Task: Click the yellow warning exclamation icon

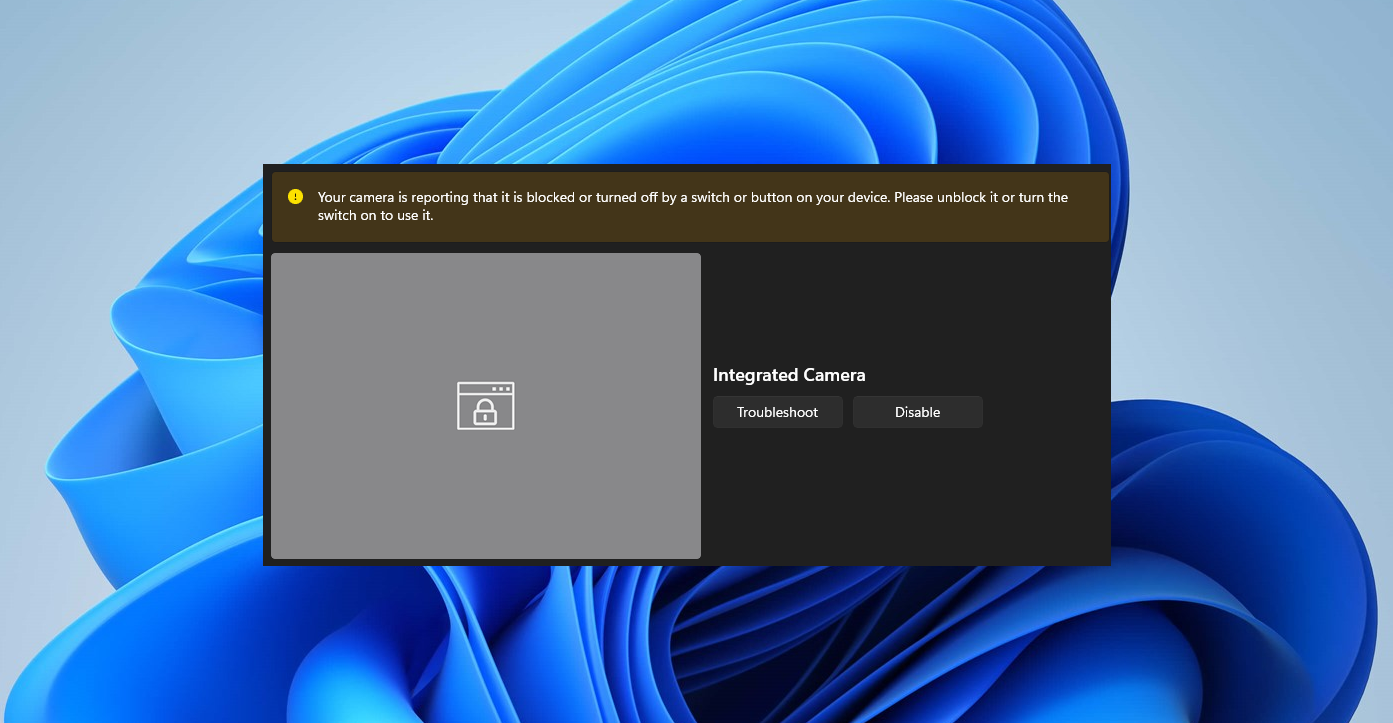Action: (x=295, y=197)
